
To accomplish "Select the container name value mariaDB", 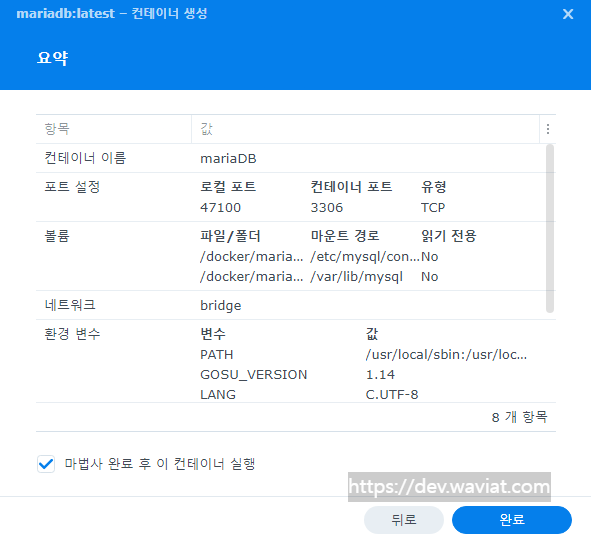I will (228, 159).
